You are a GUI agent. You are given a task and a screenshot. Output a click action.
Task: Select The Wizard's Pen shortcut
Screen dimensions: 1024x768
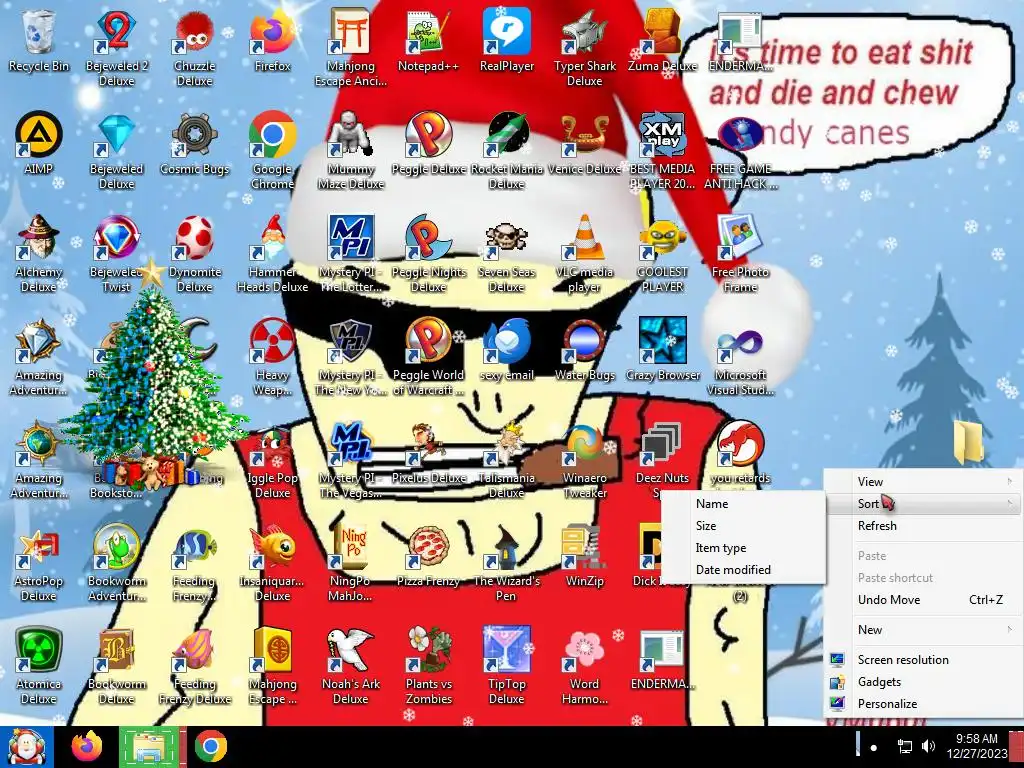coord(507,564)
